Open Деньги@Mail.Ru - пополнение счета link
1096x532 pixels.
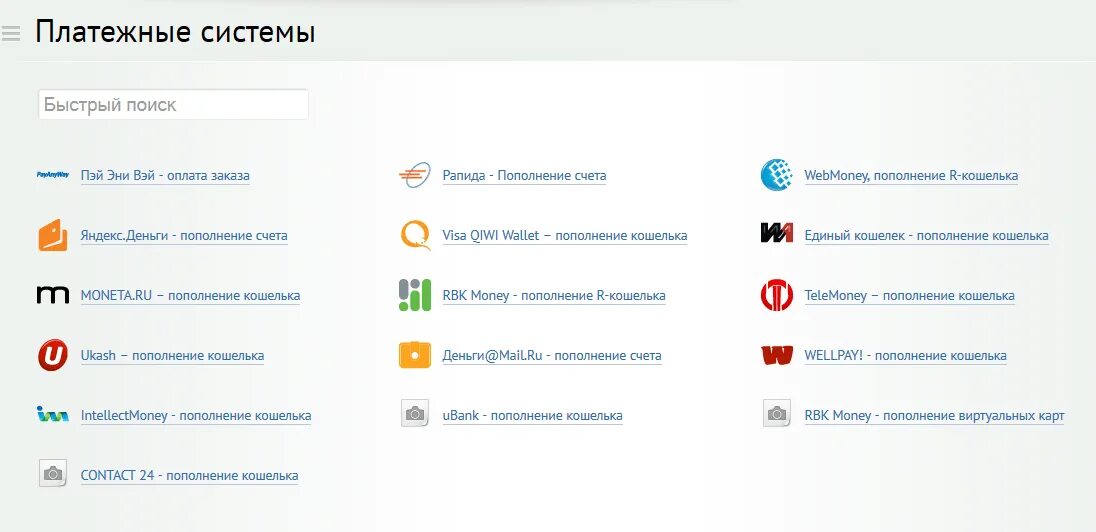(x=551, y=356)
